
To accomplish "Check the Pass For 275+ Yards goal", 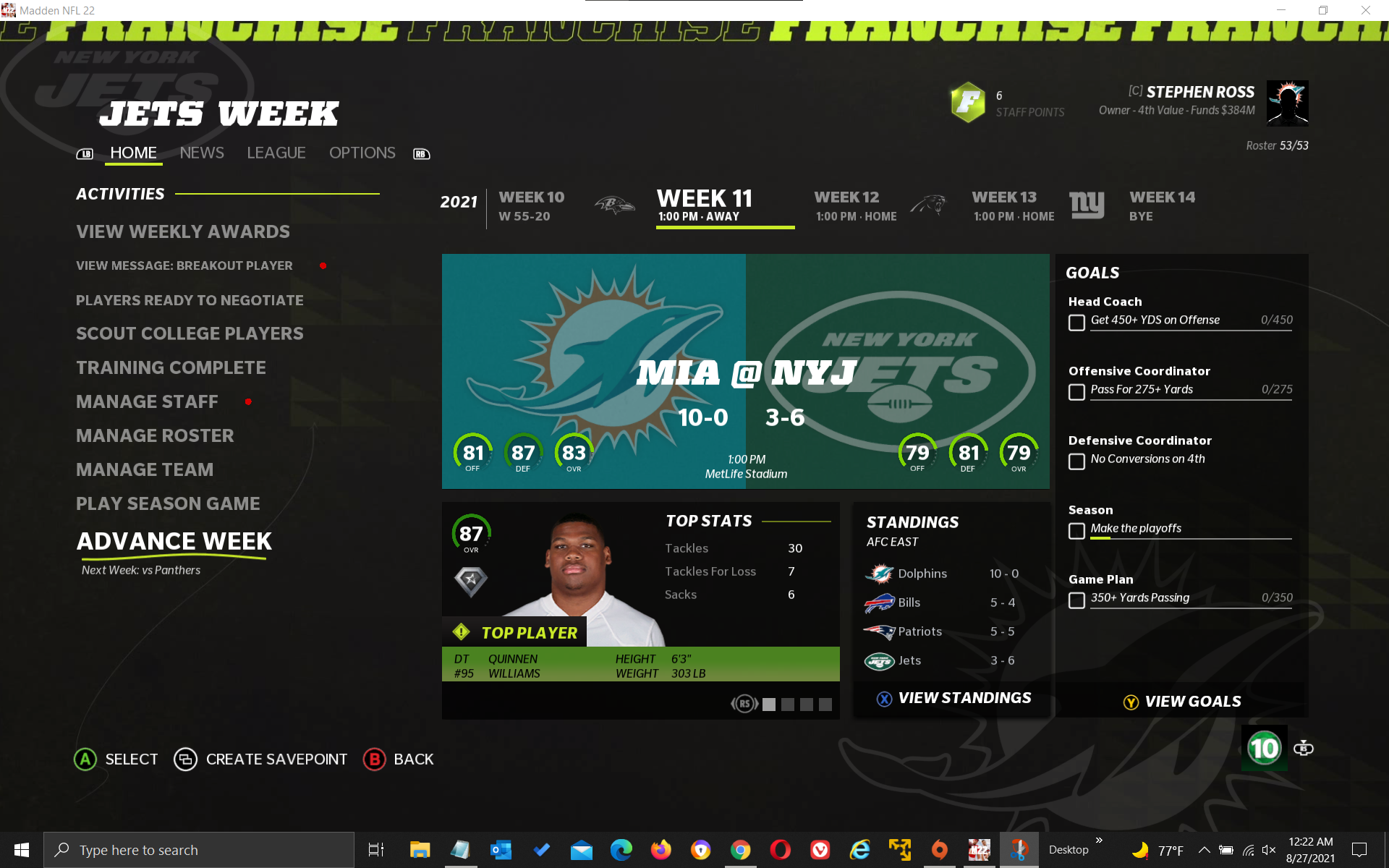I will click(x=1076, y=392).
